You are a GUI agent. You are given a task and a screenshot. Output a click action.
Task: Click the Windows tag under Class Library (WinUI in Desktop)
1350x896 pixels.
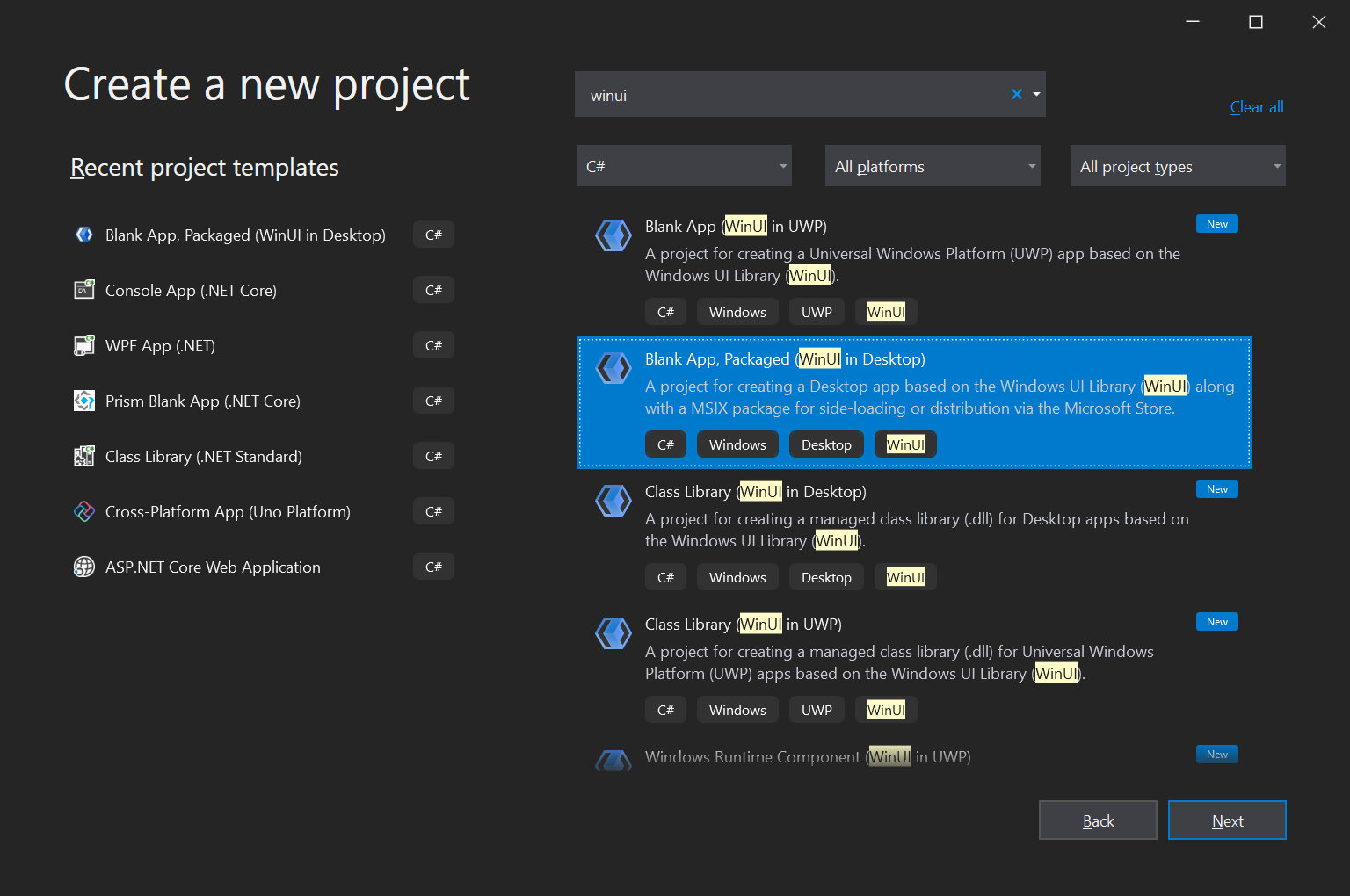(737, 577)
